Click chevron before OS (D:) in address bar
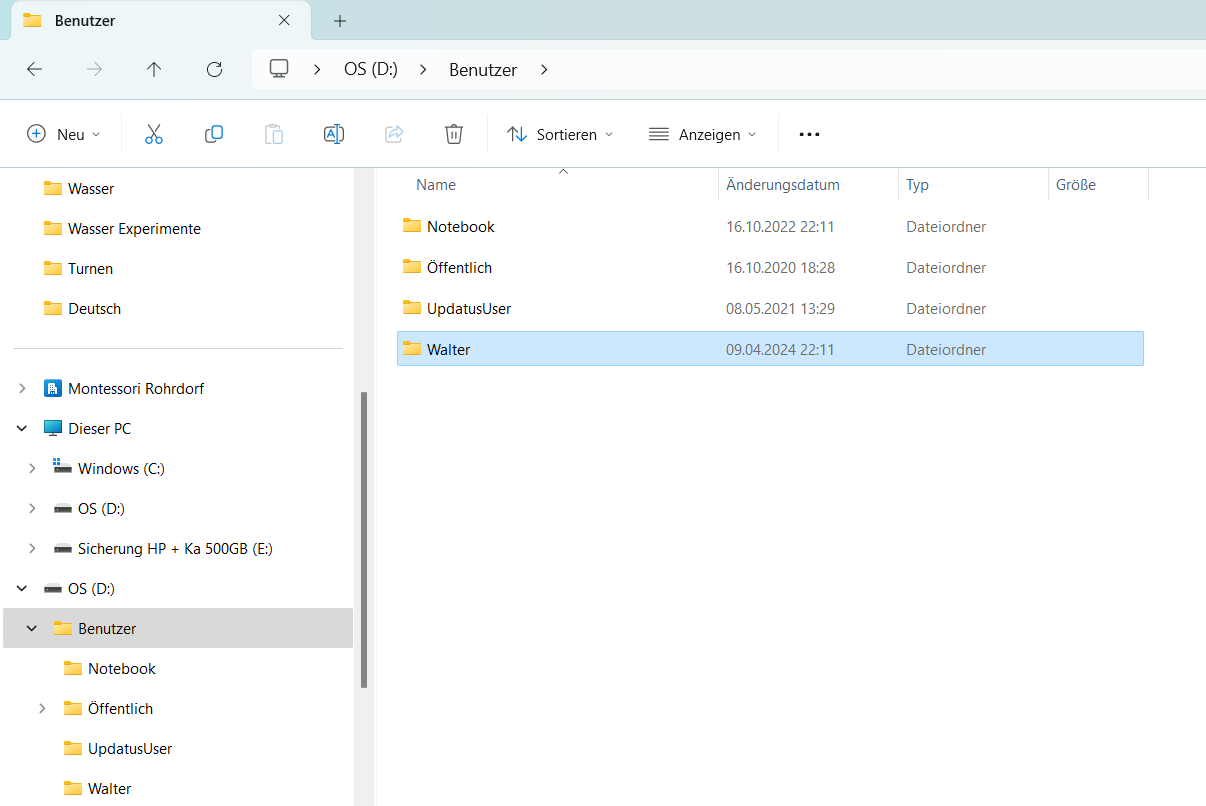This screenshot has height=806, width=1206. 318,69
